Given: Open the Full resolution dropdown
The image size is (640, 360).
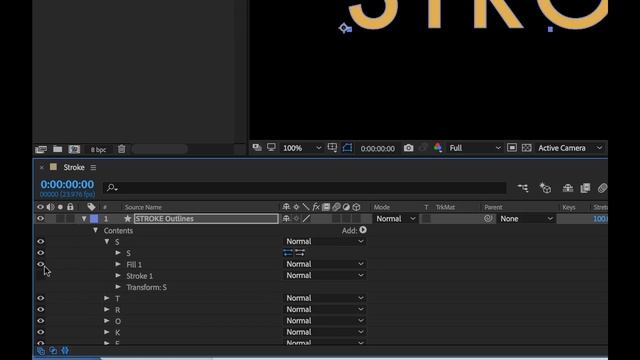Looking at the screenshot, I should click(475, 148).
